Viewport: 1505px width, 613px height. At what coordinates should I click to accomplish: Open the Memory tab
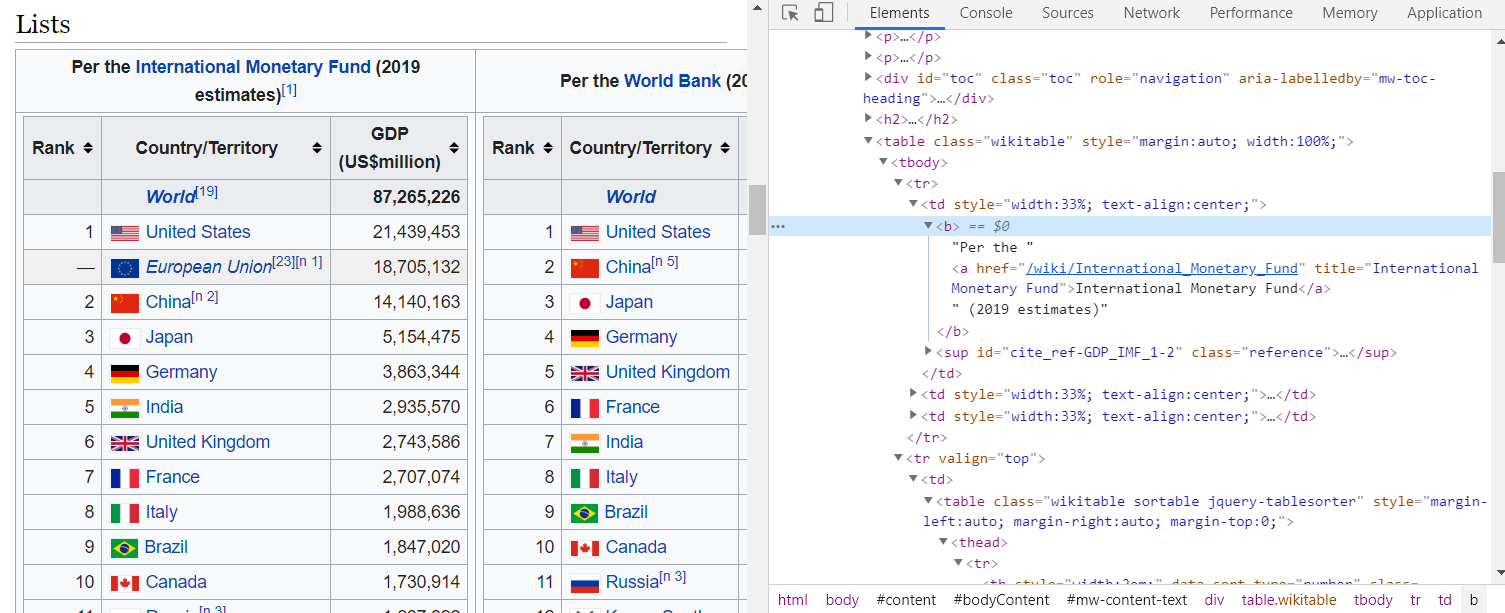(1350, 13)
